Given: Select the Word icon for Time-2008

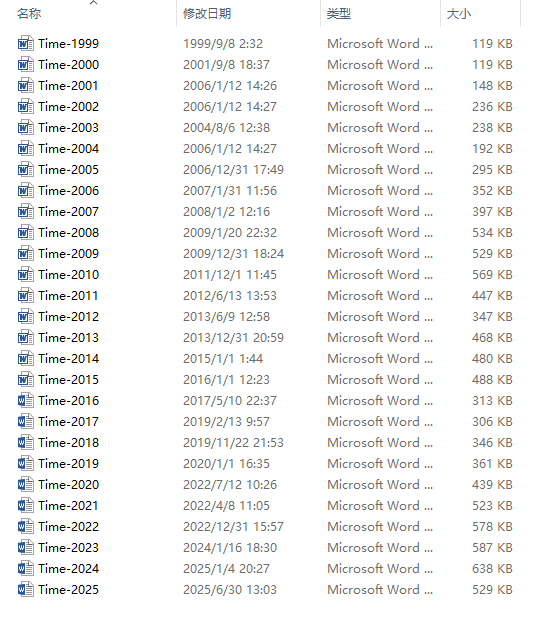Looking at the screenshot, I should pos(25,232).
